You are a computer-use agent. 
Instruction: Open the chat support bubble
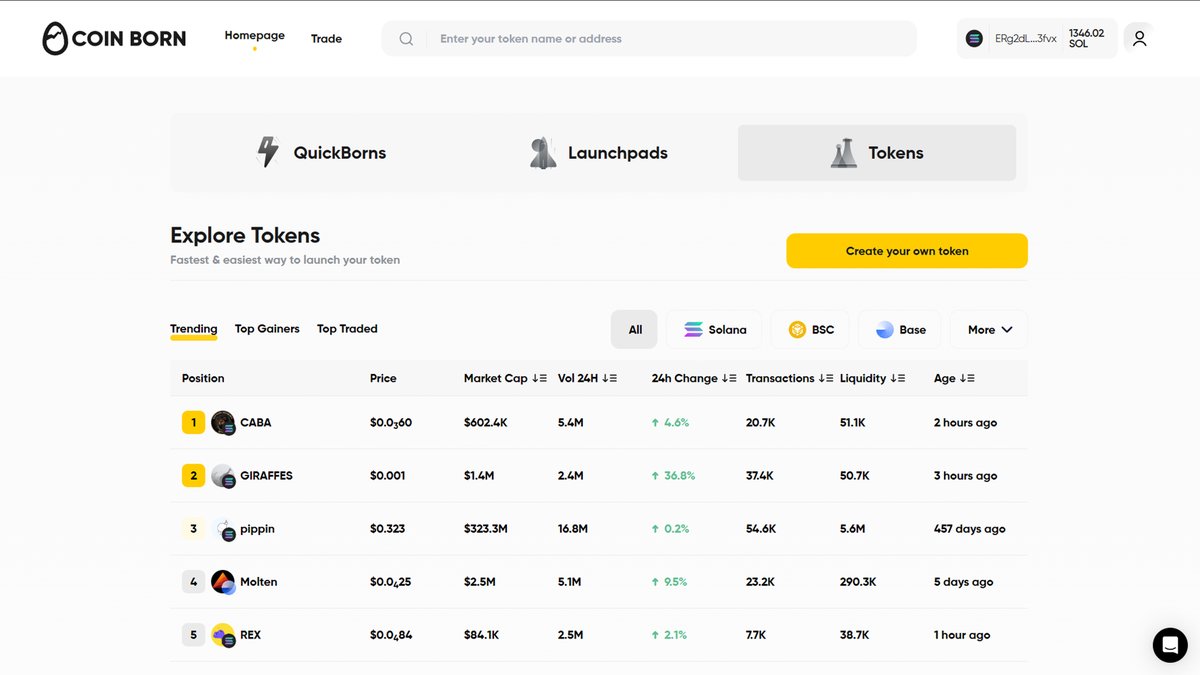[x=1170, y=645]
